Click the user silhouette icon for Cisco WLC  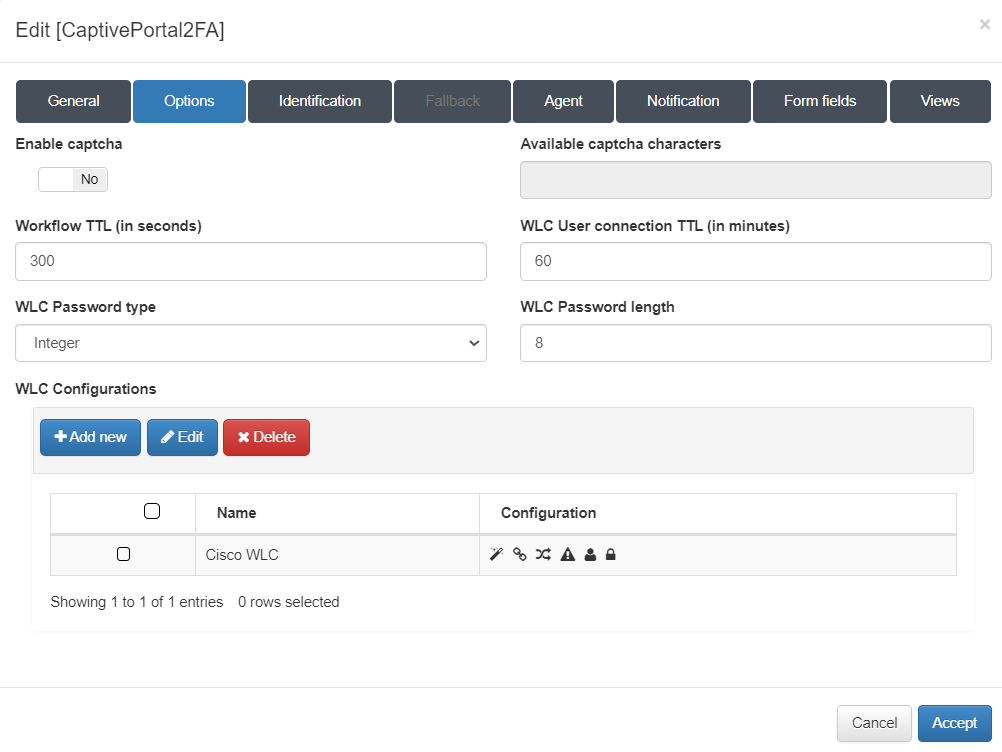(590, 555)
